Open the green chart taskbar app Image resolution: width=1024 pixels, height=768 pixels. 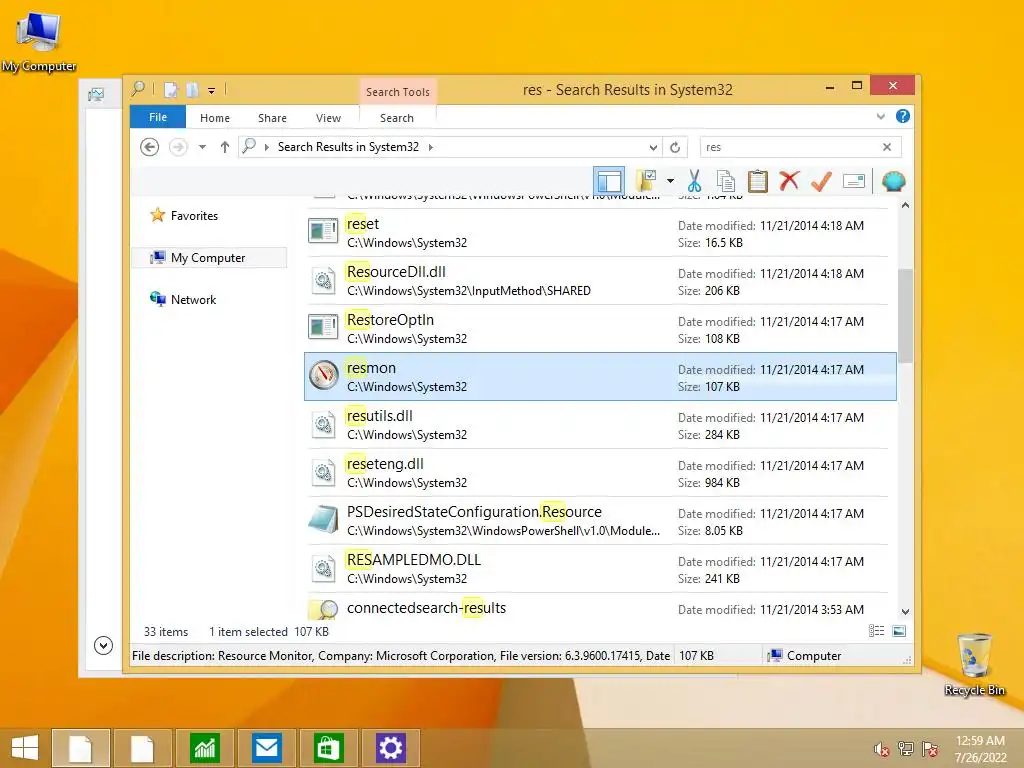pos(204,748)
